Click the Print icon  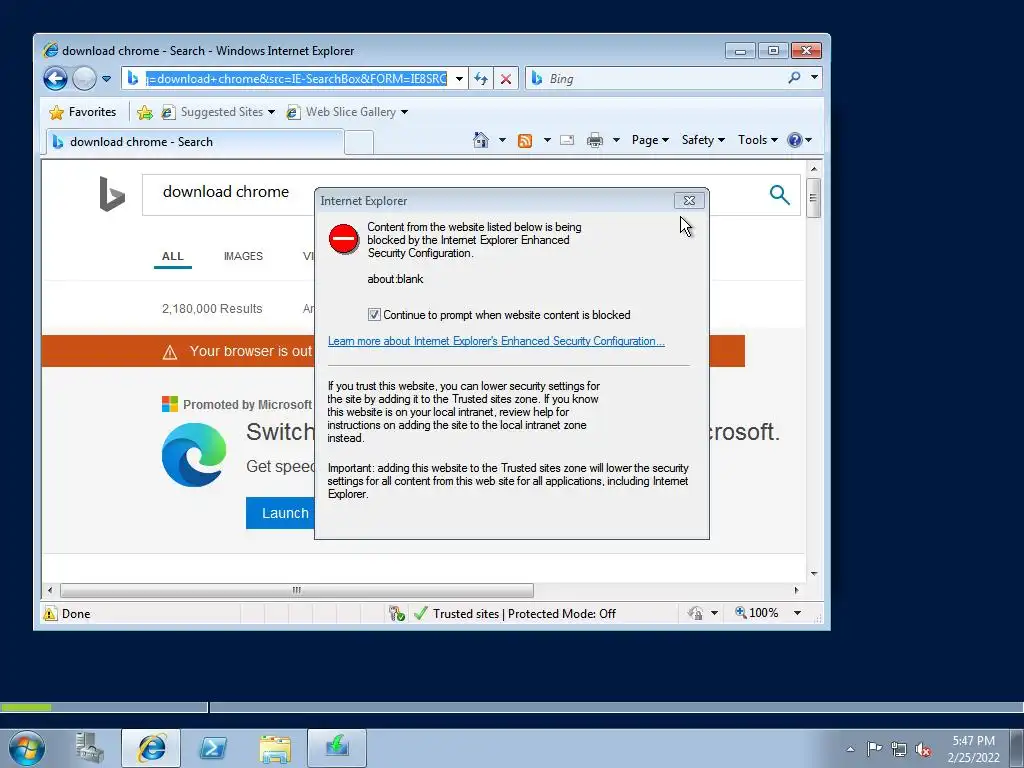pyautogui.click(x=594, y=140)
